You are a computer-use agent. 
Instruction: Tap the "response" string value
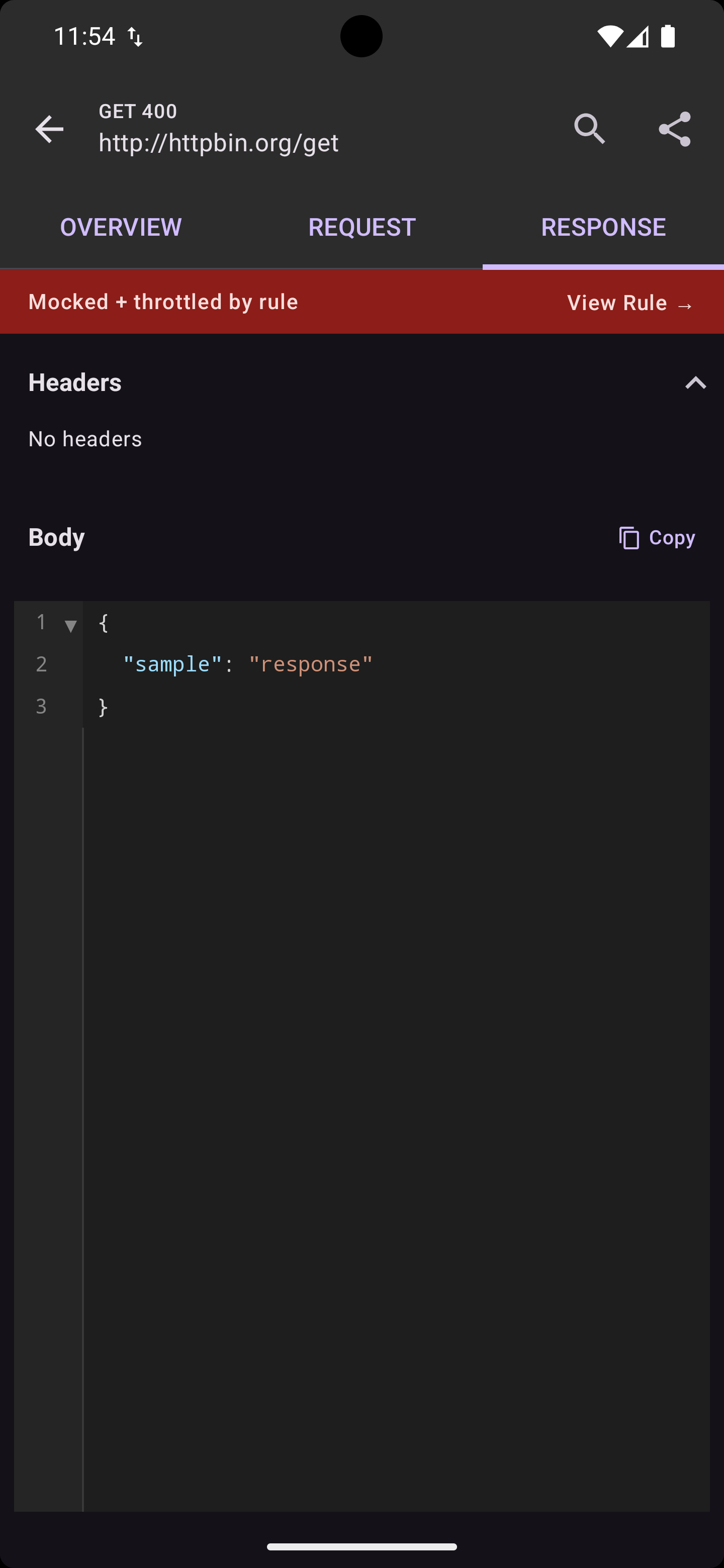click(311, 663)
